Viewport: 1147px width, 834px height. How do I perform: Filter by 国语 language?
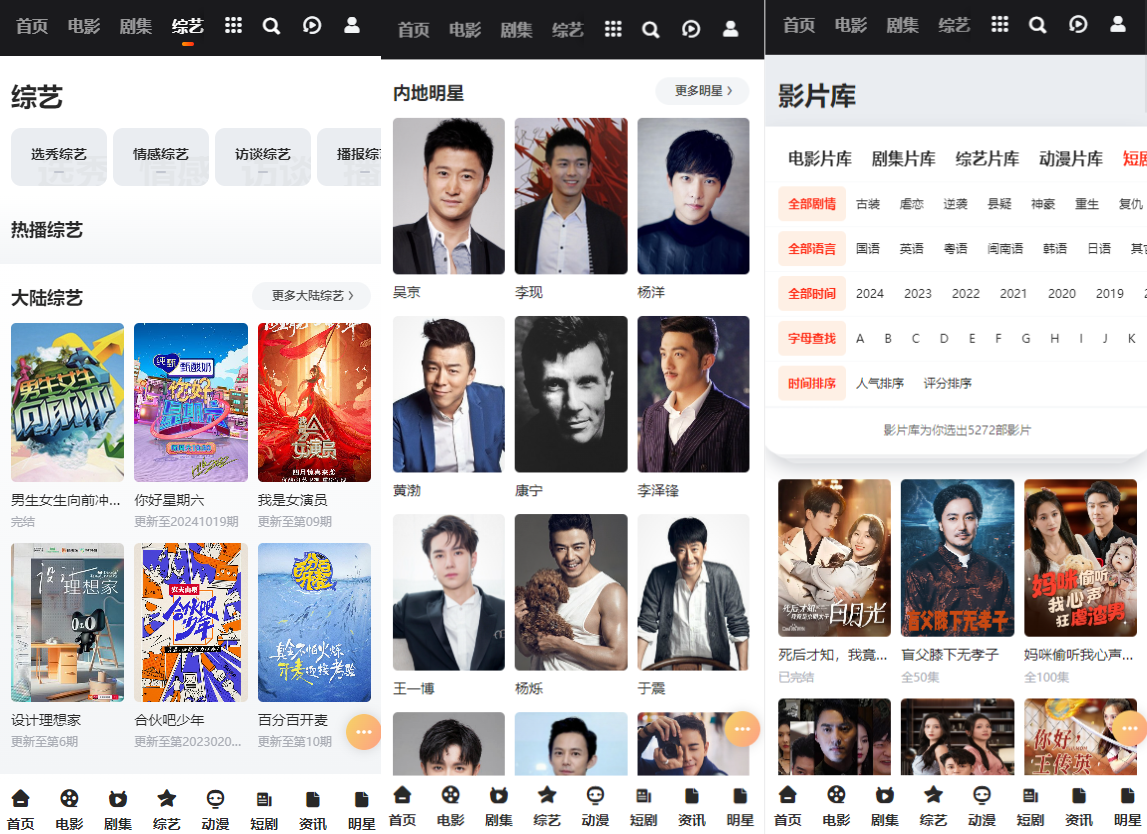pyautogui.click(x=868, y=249)
